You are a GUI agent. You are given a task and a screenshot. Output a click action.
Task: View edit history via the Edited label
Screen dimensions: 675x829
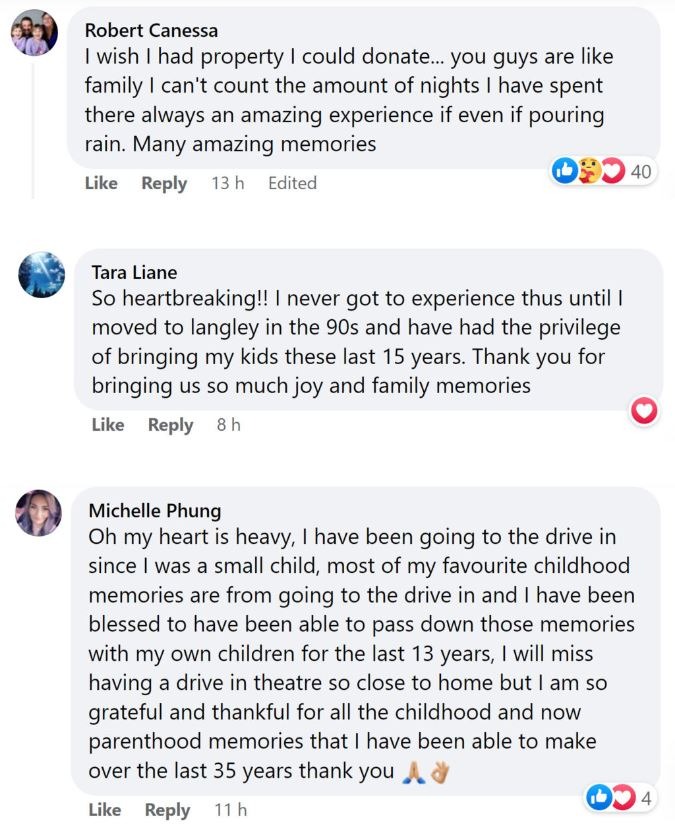[x=292, y=183]
